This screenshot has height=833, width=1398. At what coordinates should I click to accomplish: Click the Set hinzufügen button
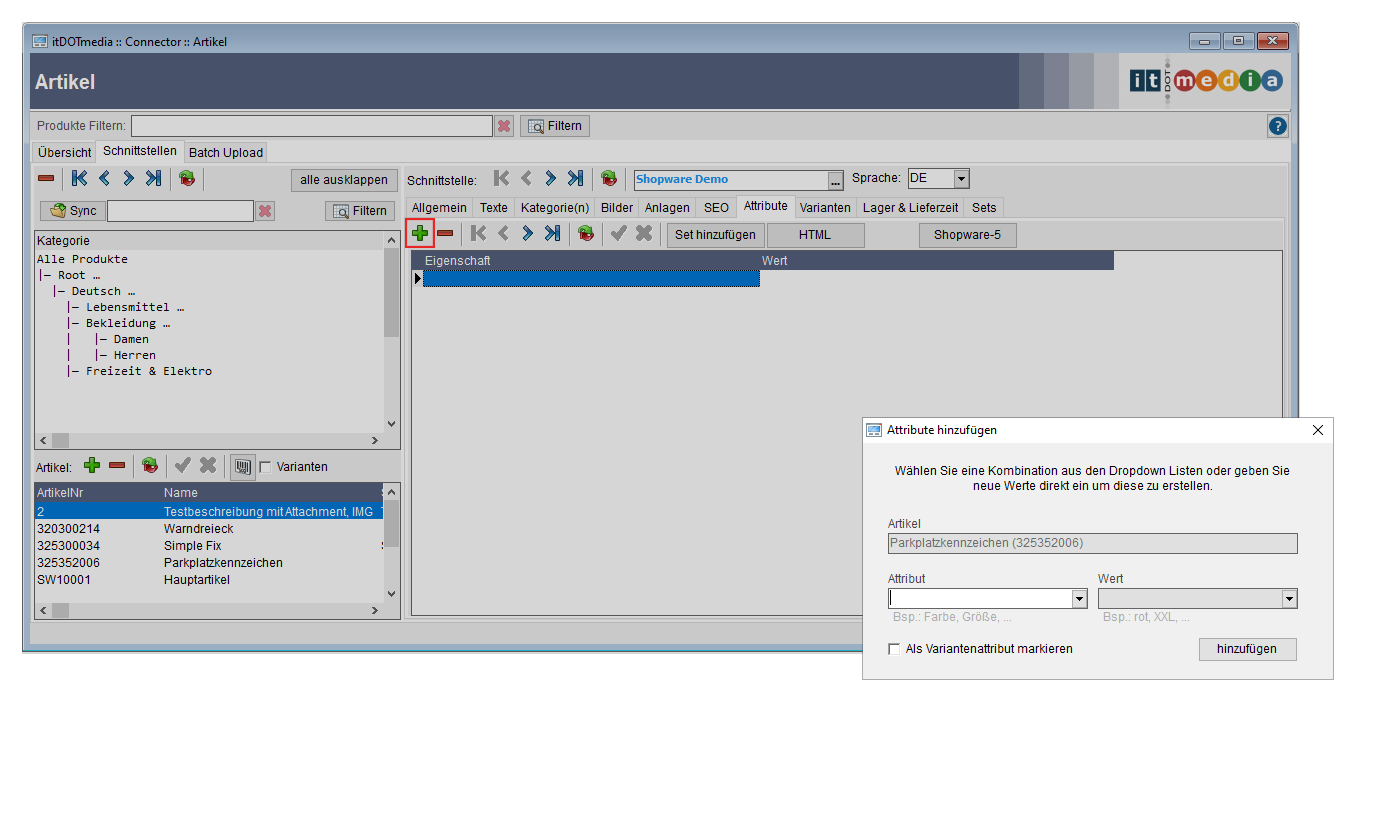tap(715, 235)
